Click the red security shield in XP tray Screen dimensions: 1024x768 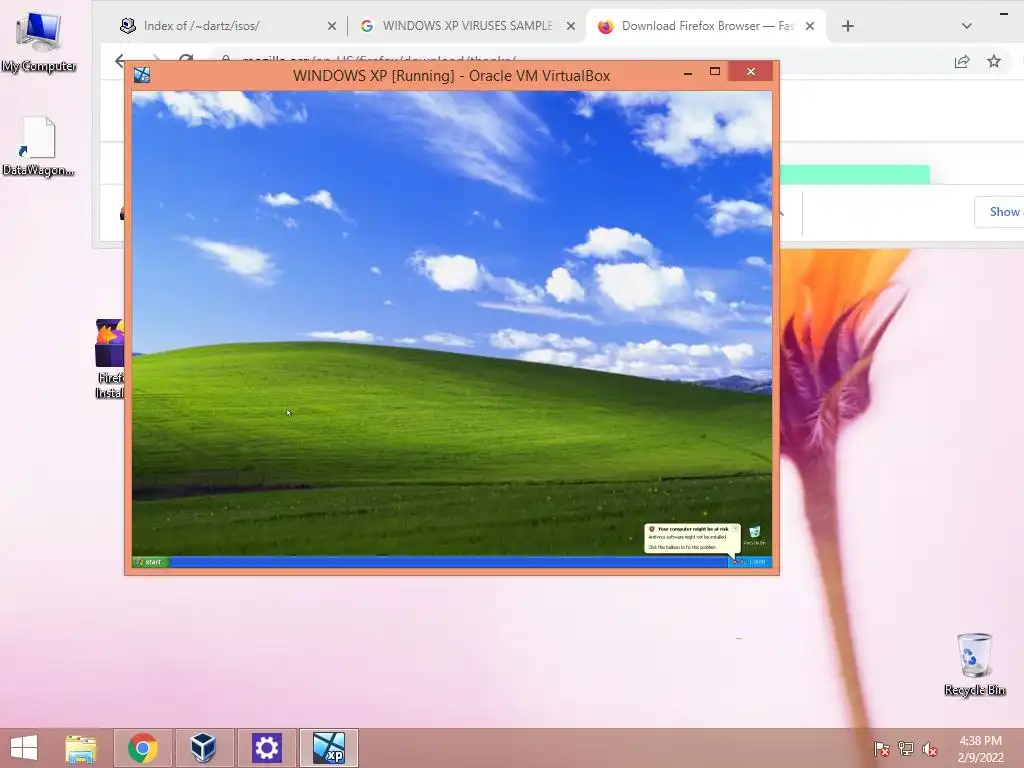click(735, 562)
